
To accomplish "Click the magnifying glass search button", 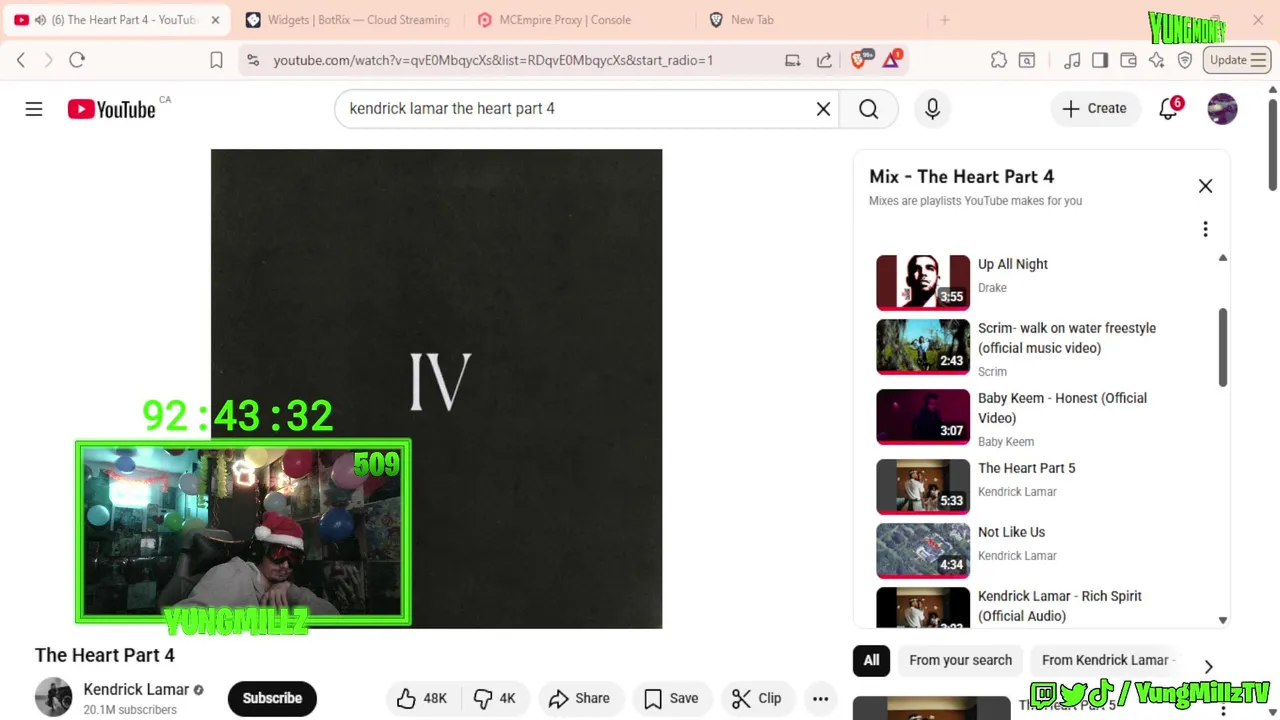I will [868, 109].
